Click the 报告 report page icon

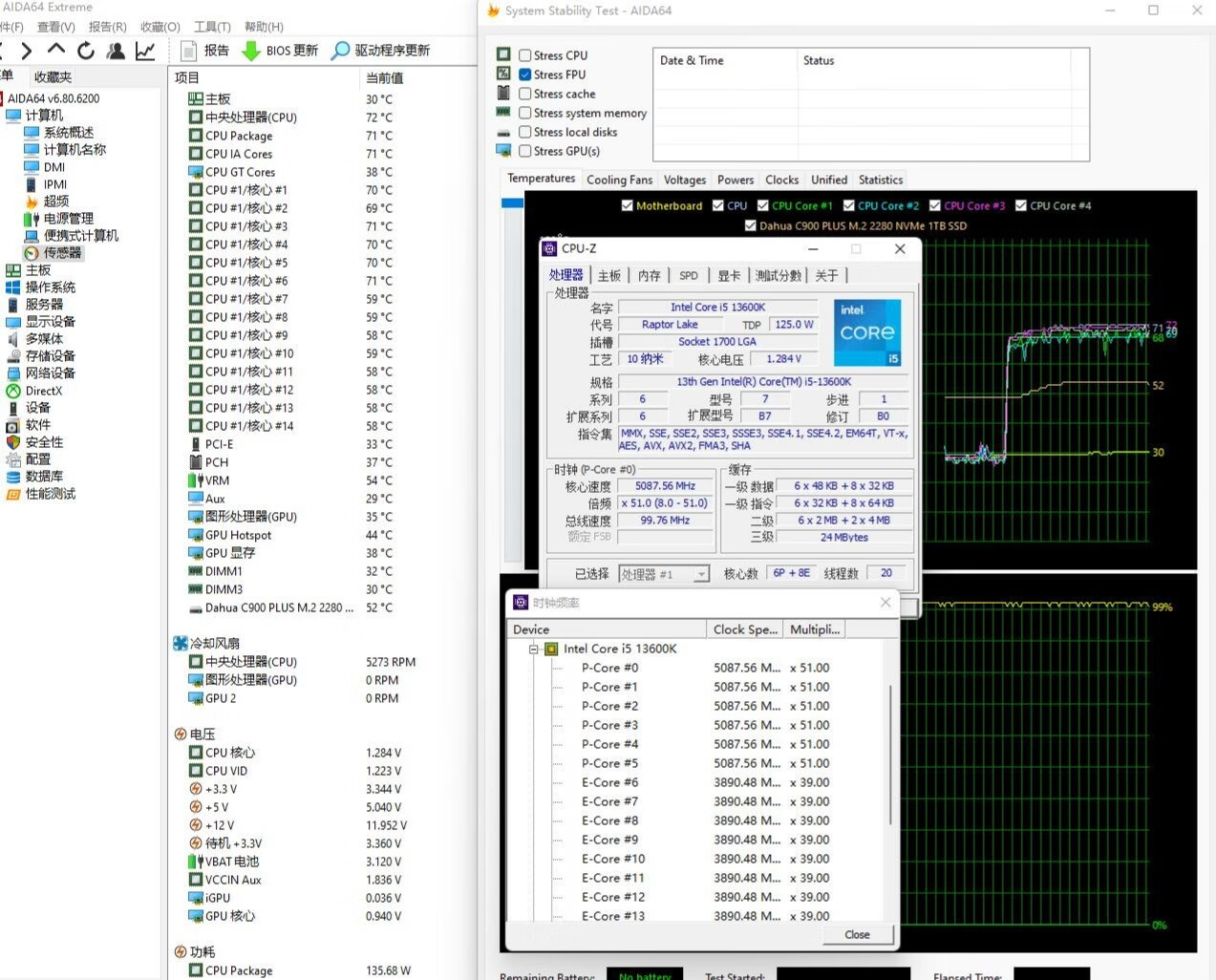pyautogui.click(x=189, y=51)
